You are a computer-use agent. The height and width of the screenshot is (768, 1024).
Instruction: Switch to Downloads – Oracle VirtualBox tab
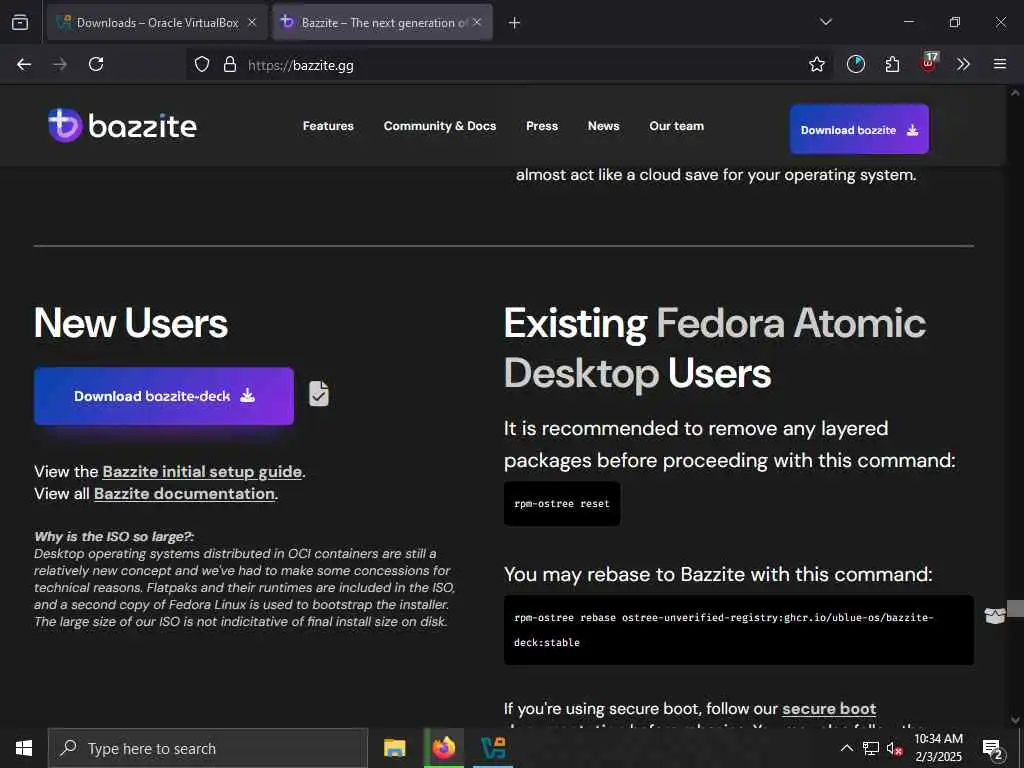point(157,22)
